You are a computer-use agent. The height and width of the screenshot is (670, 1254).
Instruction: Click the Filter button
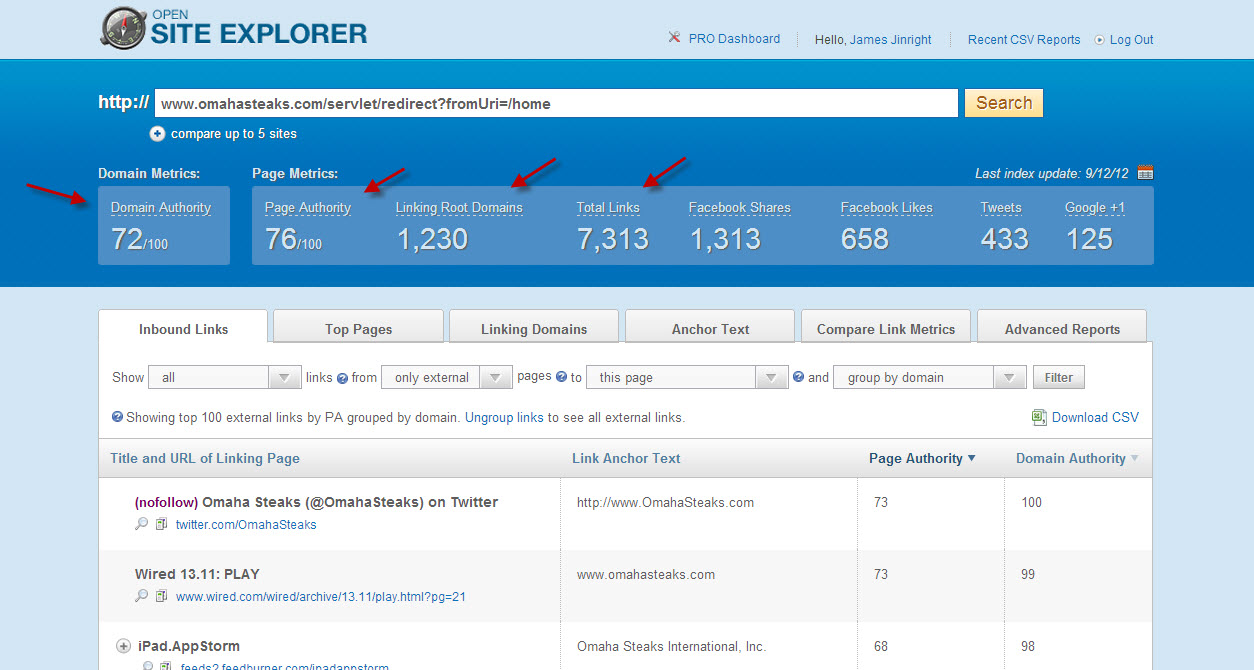point(1059,377)
